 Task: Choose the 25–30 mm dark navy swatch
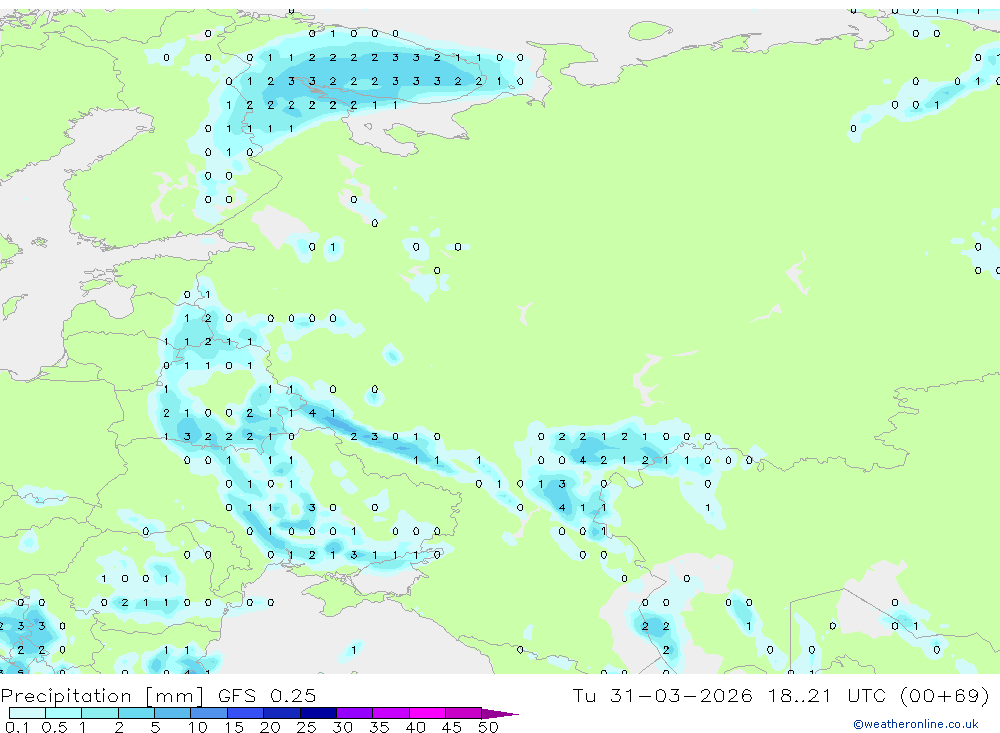tap(318, 713)
